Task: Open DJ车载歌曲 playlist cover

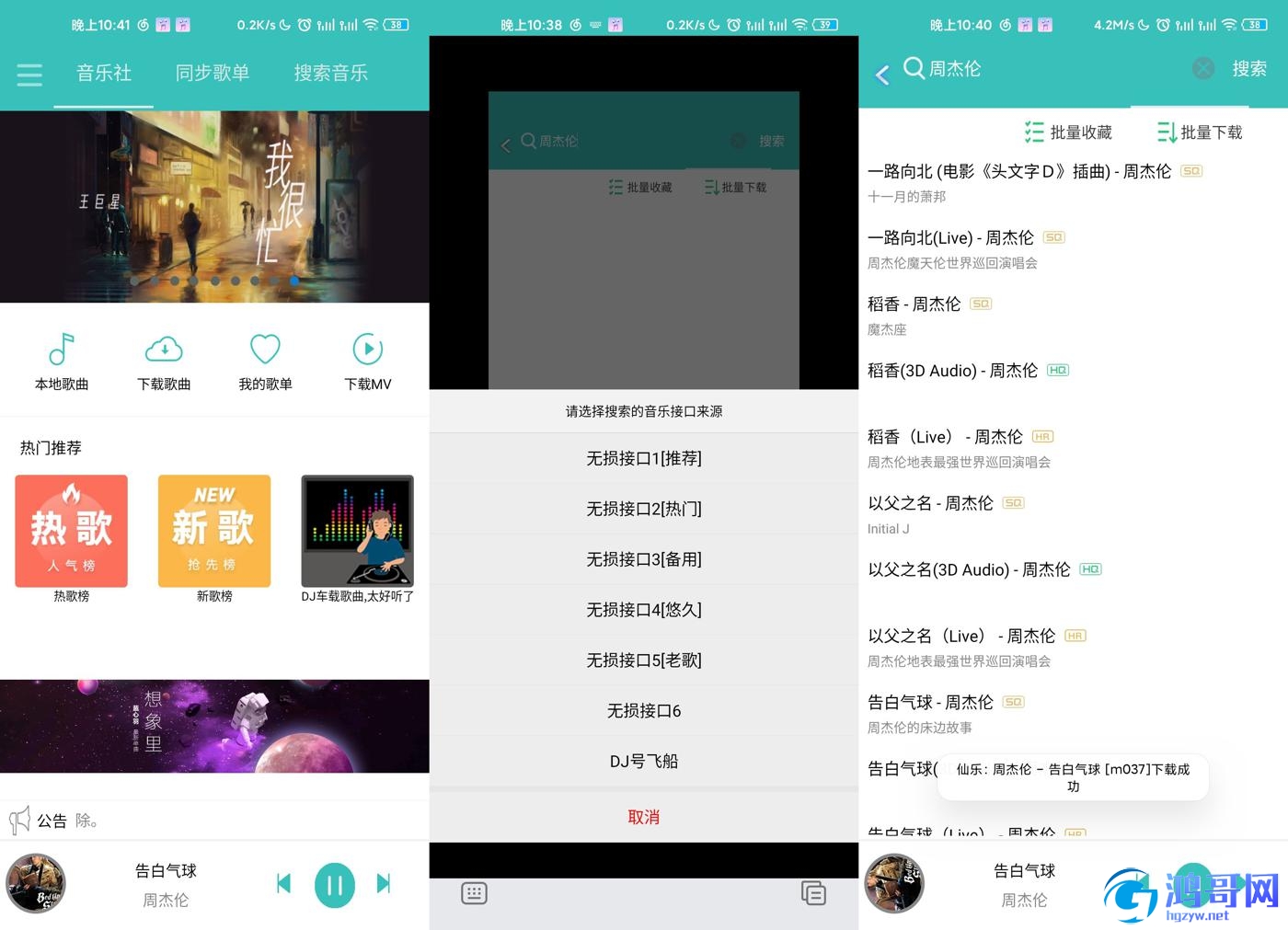Action: (x=358, y=531)
